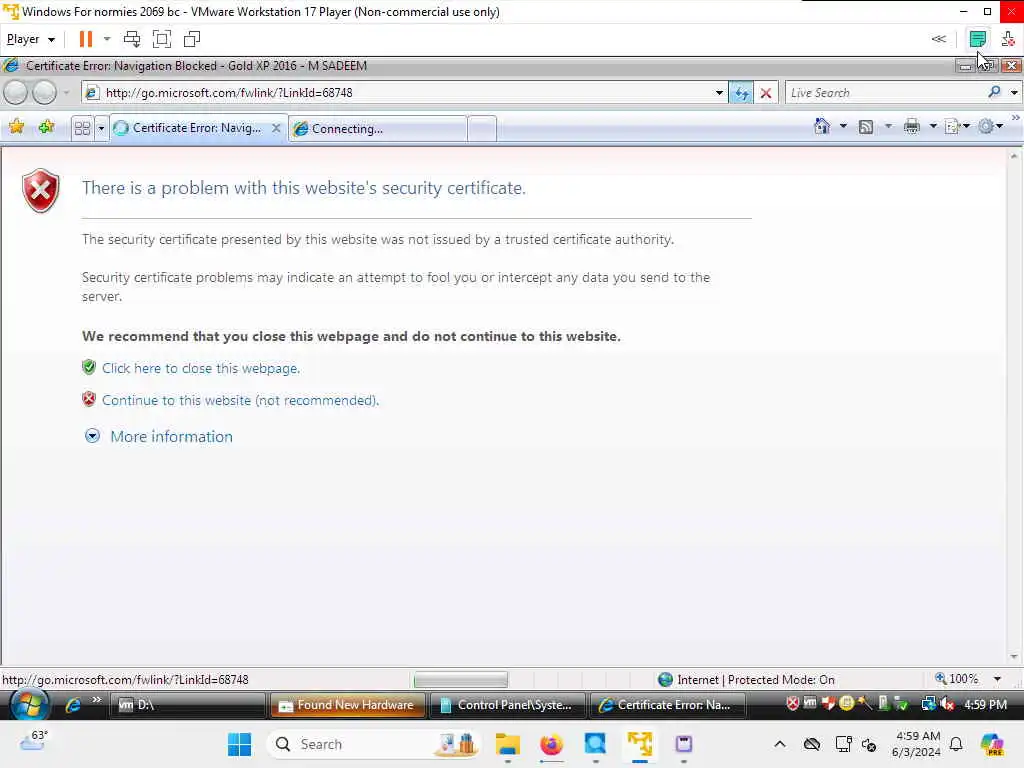Screen dimensions: 1024x768
Task: Click Send Ctrl+Alt+Del icon in VMware toolbar
Action: [132, 39]
